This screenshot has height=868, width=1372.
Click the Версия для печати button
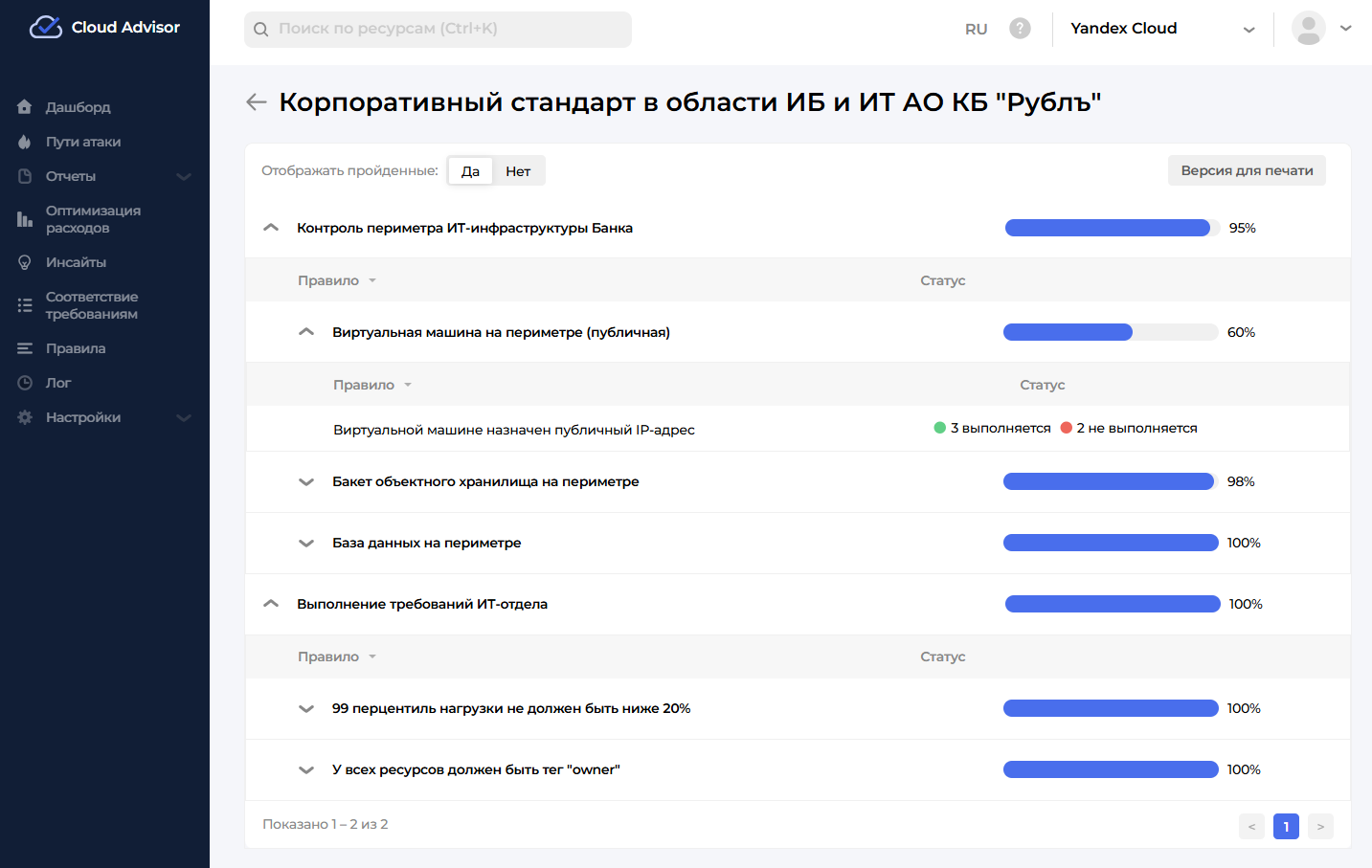[x=1246, y=170]
